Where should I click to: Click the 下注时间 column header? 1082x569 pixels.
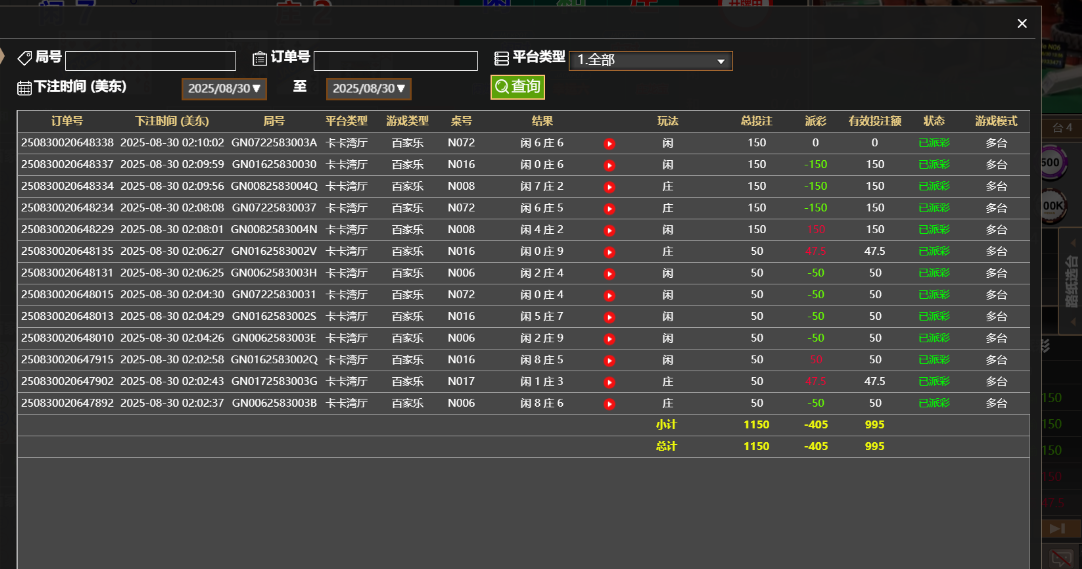pos(172,121)
